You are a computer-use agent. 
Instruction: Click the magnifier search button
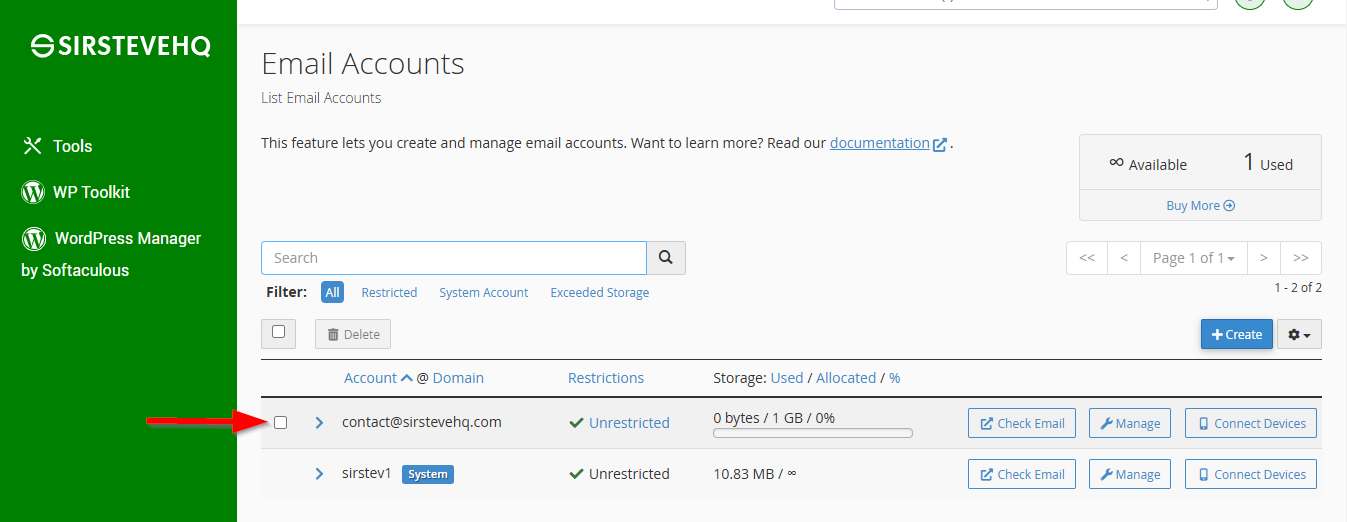666,258
